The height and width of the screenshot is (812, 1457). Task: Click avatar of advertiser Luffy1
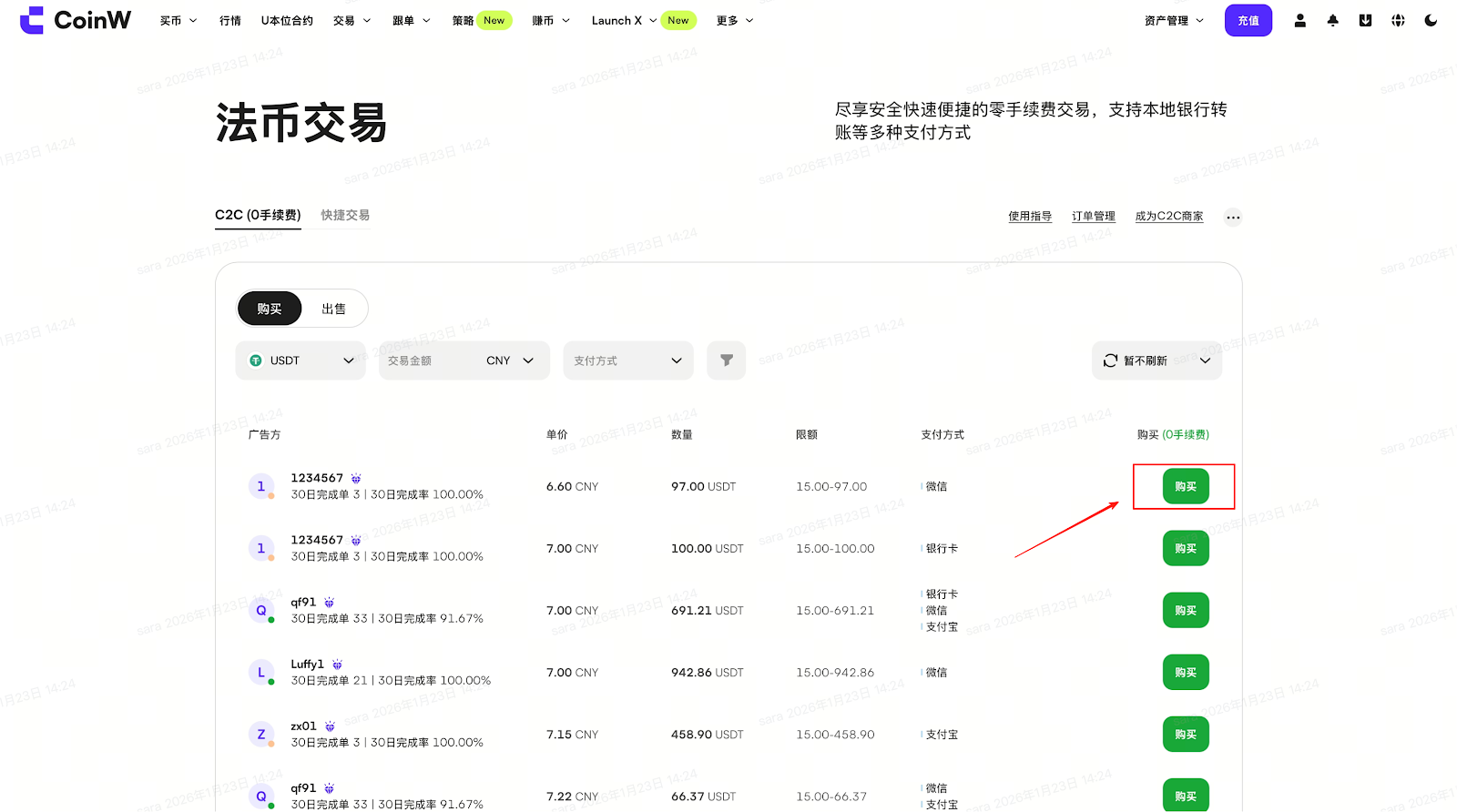click(x=261, y=673)
